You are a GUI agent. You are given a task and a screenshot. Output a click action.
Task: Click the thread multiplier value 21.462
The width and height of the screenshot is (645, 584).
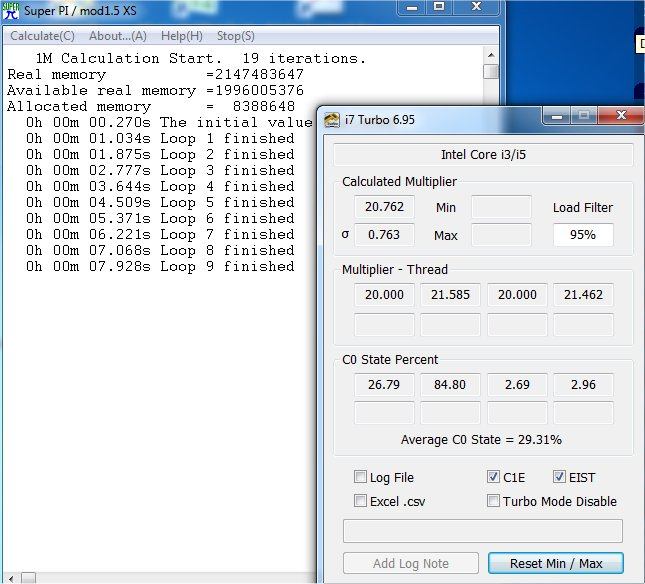pos(583,294)
